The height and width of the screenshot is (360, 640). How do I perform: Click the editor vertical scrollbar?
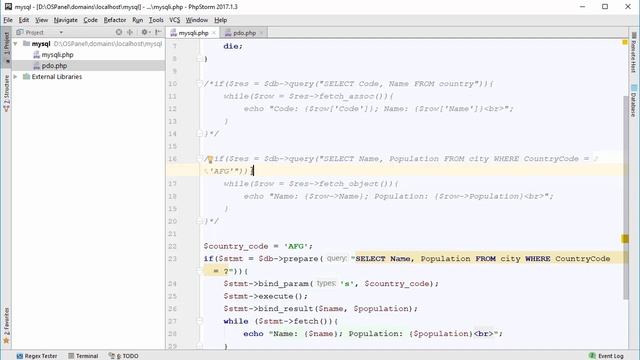(x=626, y=198)
